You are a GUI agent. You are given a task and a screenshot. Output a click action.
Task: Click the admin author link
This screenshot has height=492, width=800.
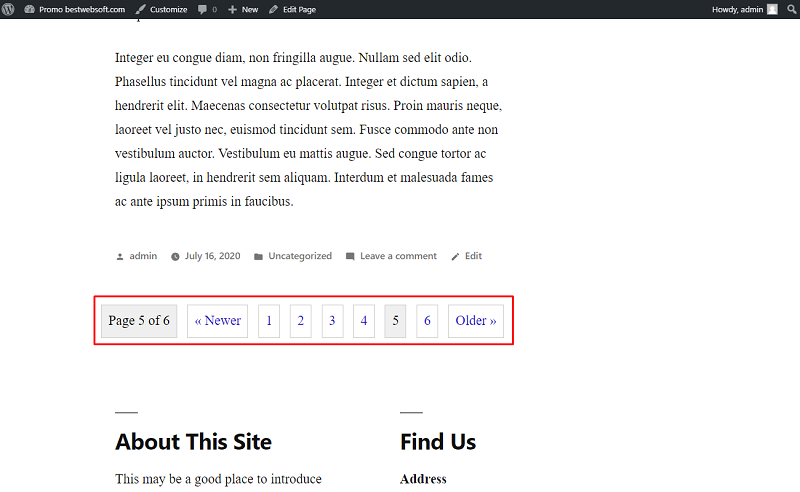click(143, 256)
